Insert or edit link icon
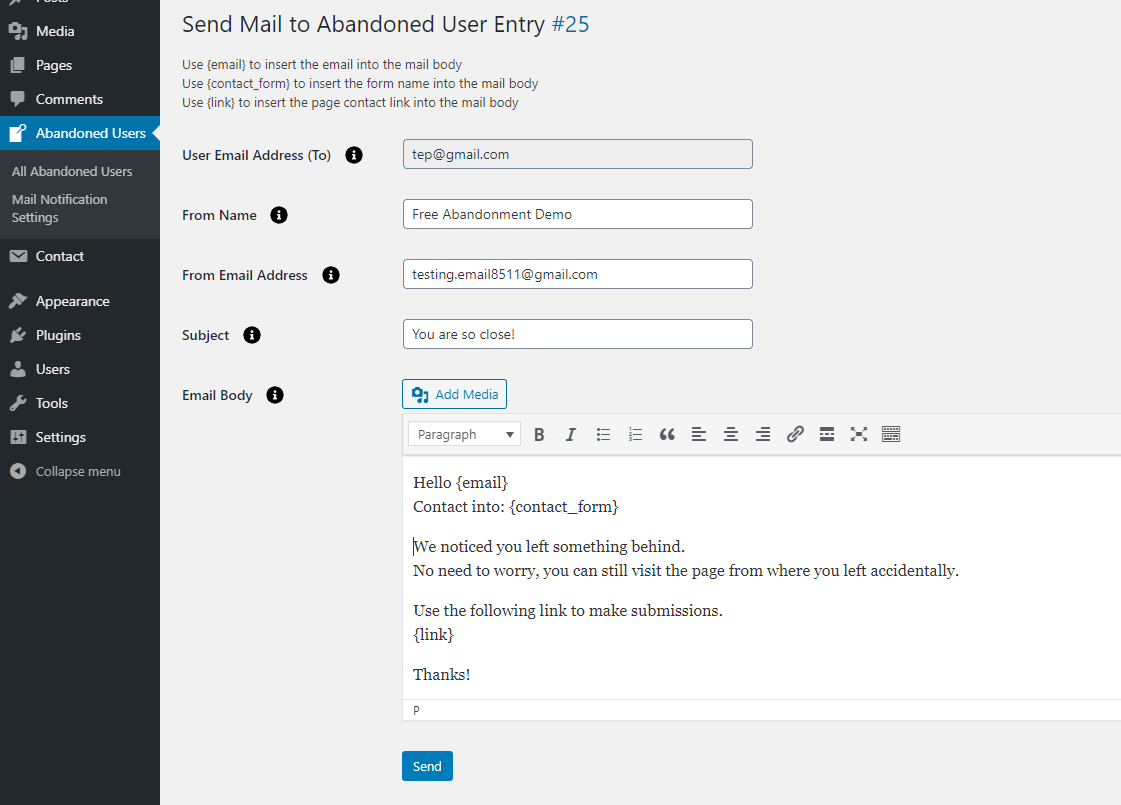1121x805 pixels. tap(795, 434)
